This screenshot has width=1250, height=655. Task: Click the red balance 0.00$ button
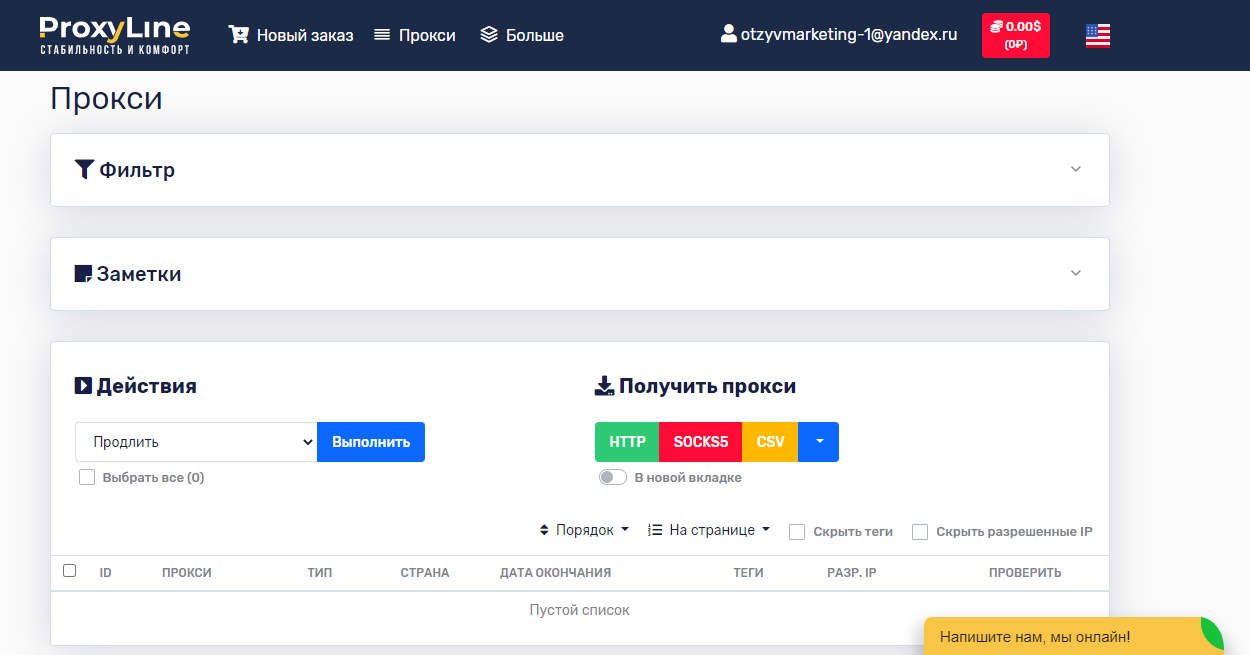[1015, 35]
